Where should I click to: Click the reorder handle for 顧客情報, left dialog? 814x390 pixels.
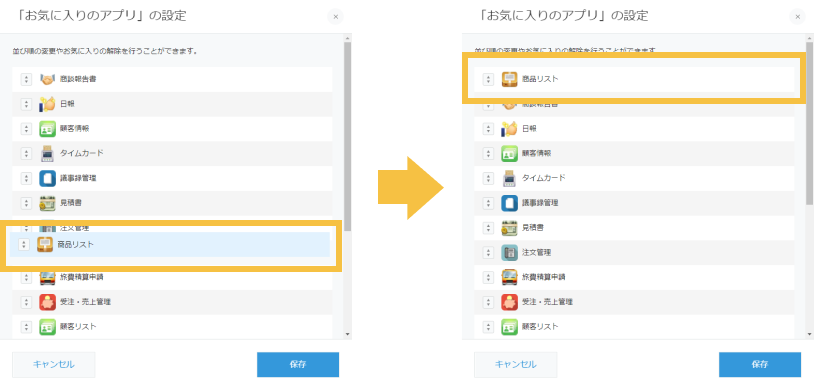[26, 129]
